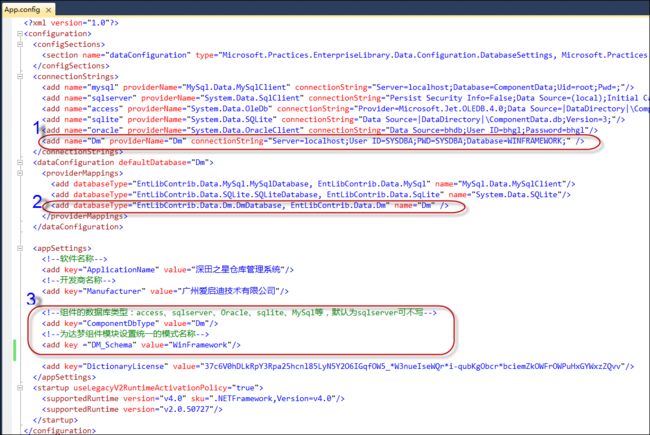Image resolution: width=650 pixels, height=435 pixels.
Task: Click the DM_Schema key line
Action: point(141,345)
